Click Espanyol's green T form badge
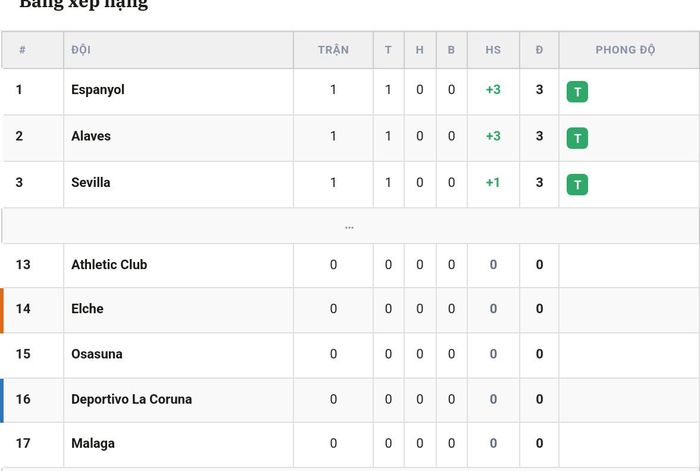This screenshot has width=700, height=471. coord(577,92)
